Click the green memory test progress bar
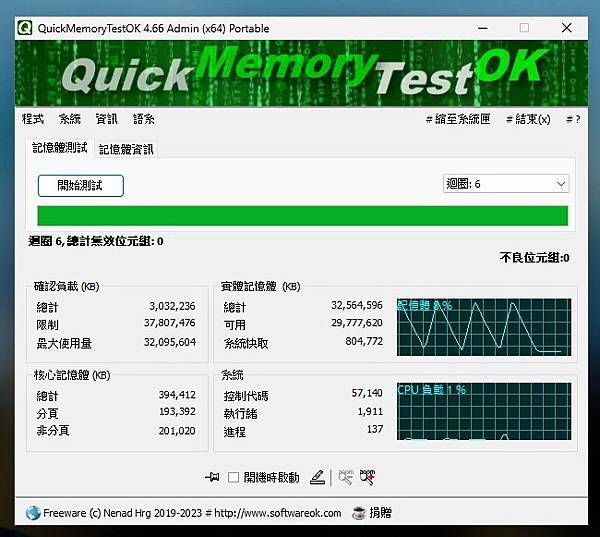The image size is (600, 537). tap(302, 215)
